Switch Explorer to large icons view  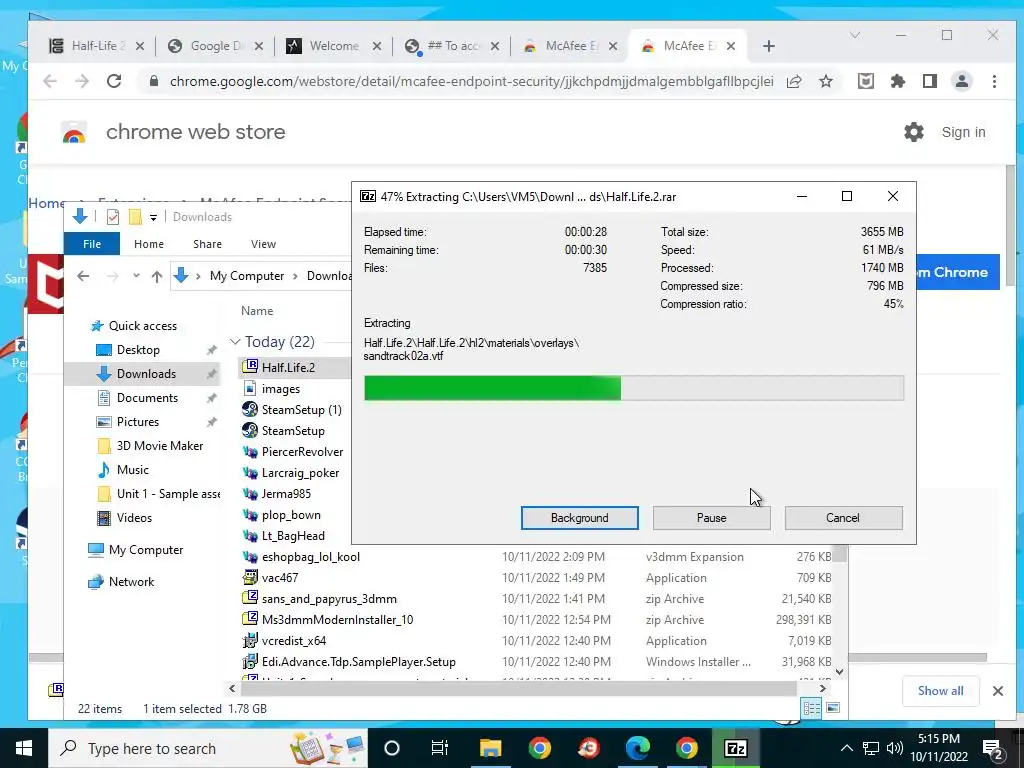(x=833, y=708)
